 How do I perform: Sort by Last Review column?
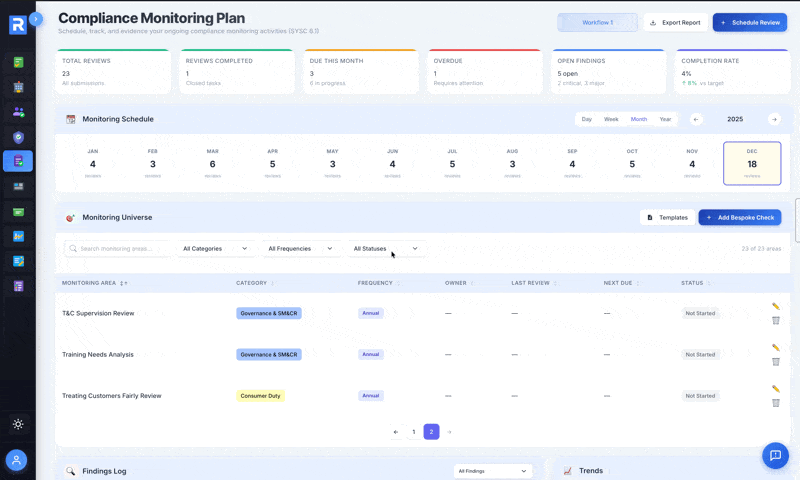coord(534,283)
